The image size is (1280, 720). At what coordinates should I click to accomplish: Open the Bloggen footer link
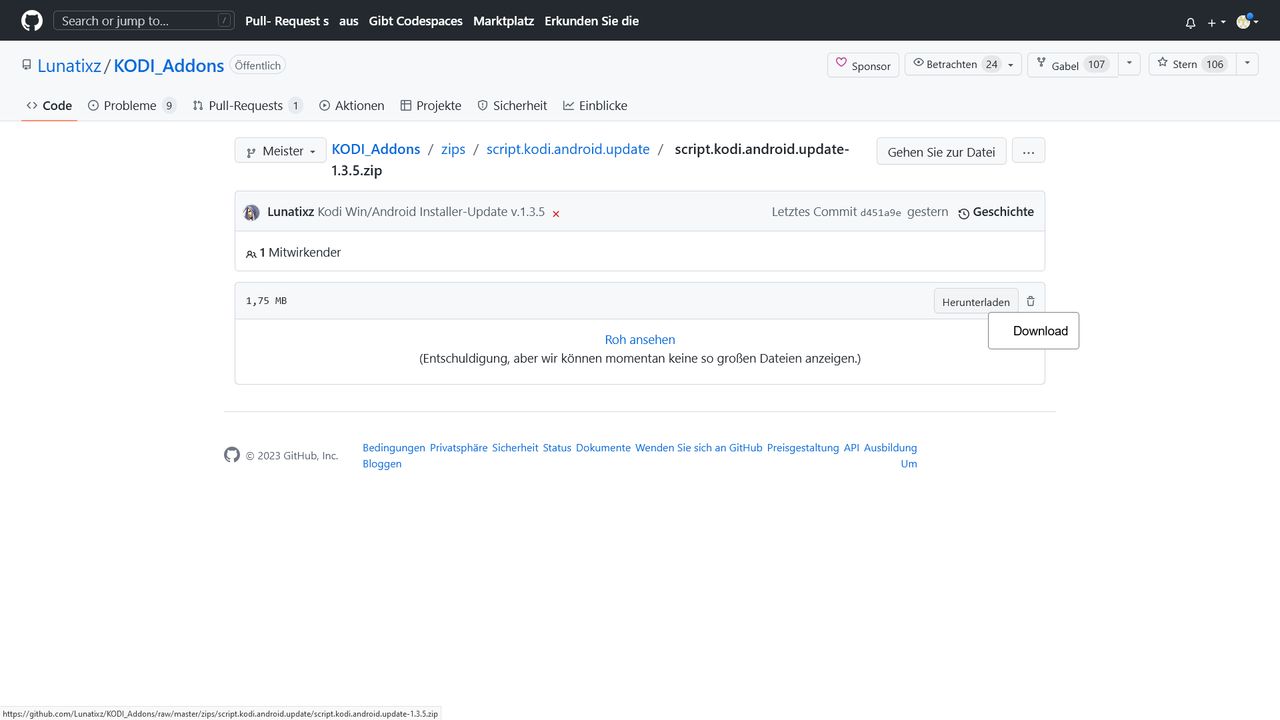pos(382,464)
